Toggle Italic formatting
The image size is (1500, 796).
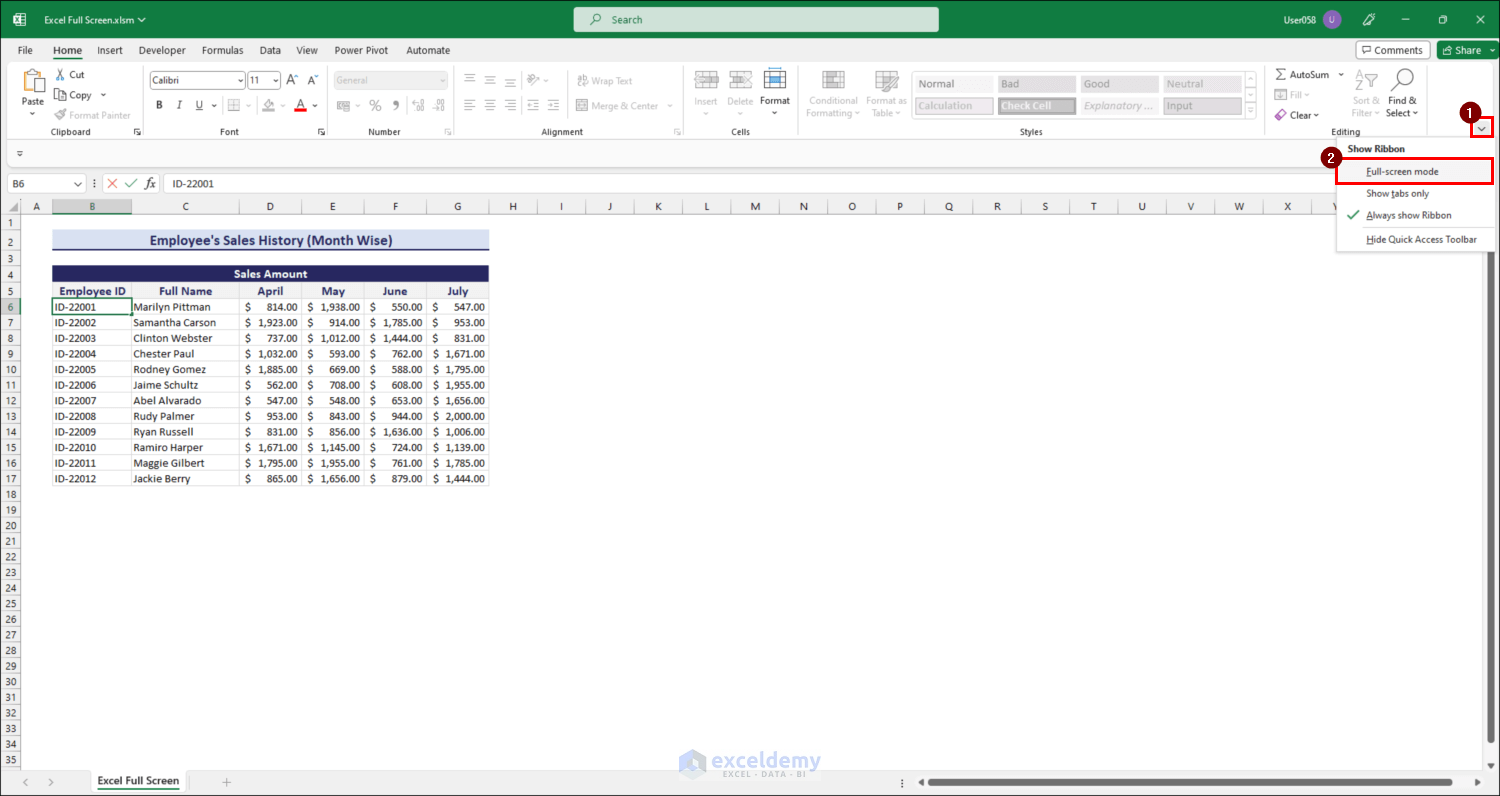coord(179,105)
